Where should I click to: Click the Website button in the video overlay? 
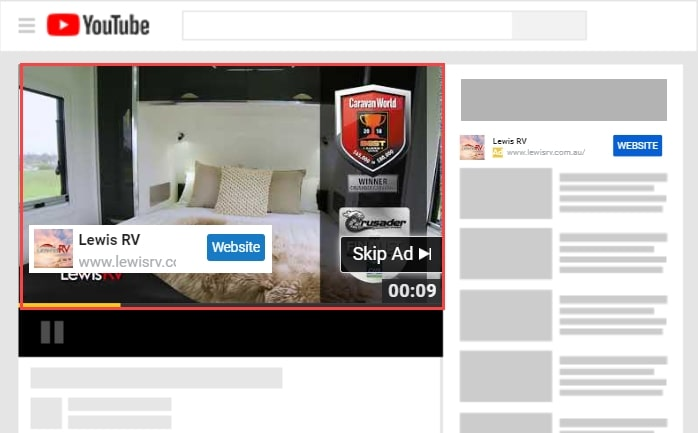[x=236, y=247]
